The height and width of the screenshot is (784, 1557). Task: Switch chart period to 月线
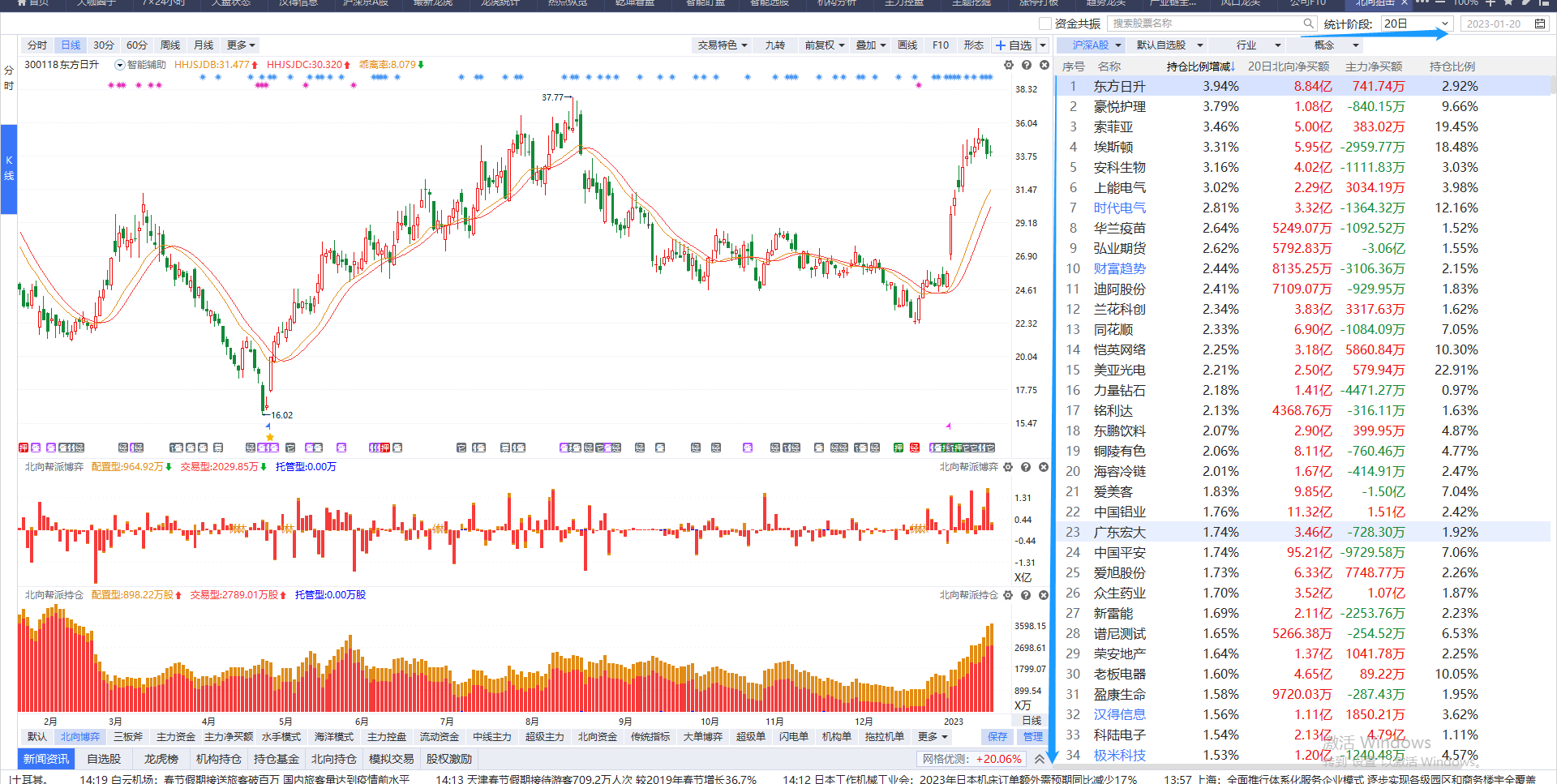204,45
